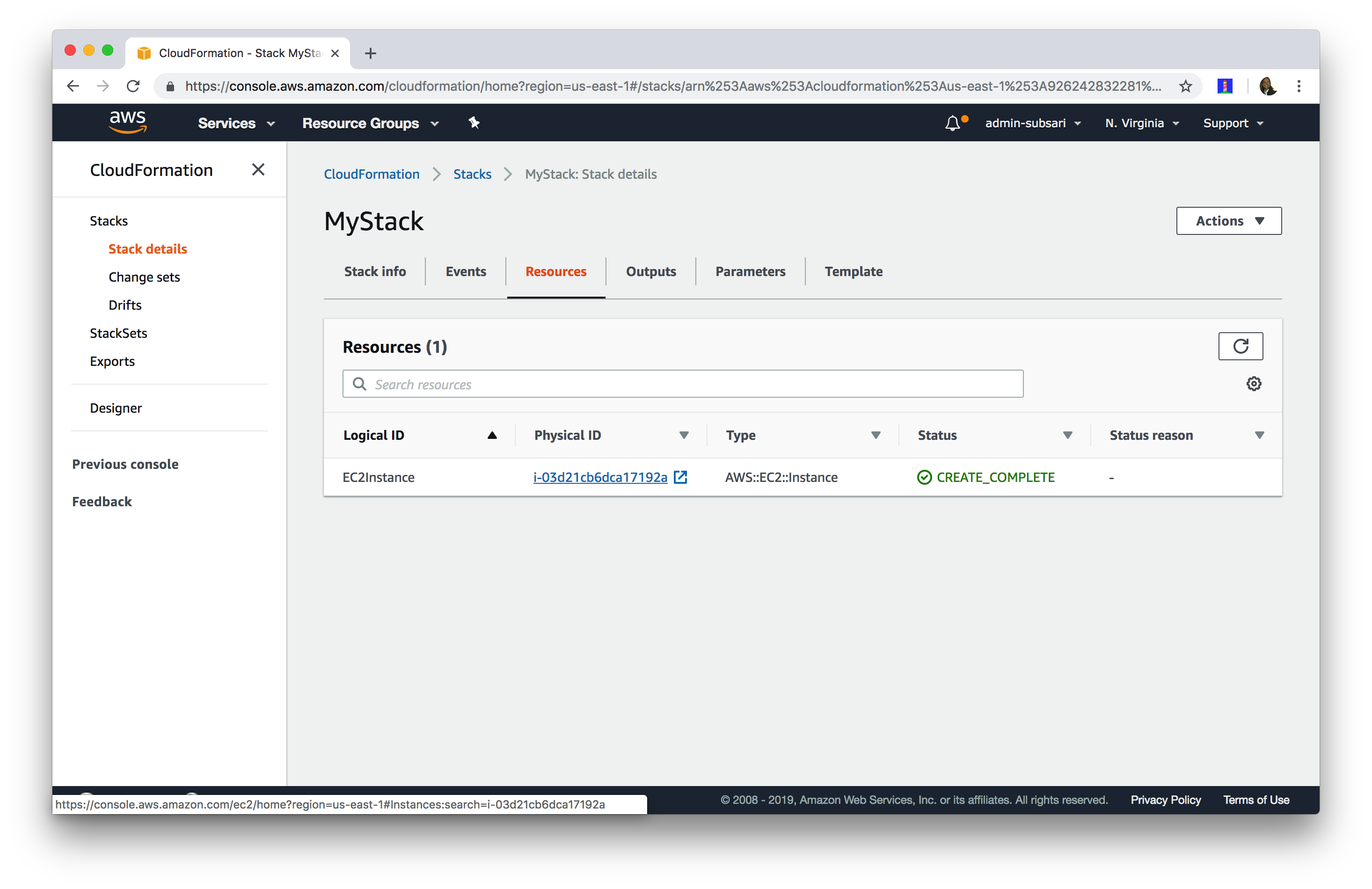Image resolution: width=1372 pixels, height=889 pixels.
Task: Click the AWS logo home icon
Action: [x=127, y=122]
